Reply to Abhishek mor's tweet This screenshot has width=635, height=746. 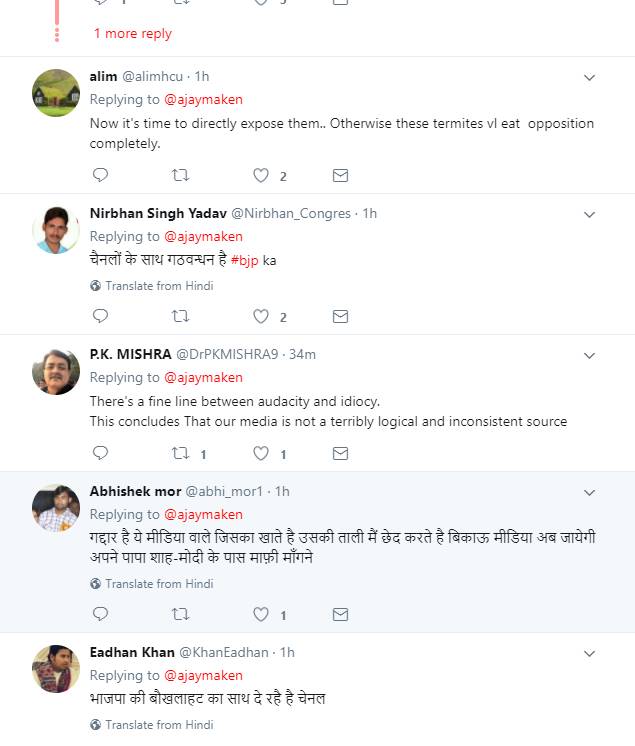click(100, 614)
